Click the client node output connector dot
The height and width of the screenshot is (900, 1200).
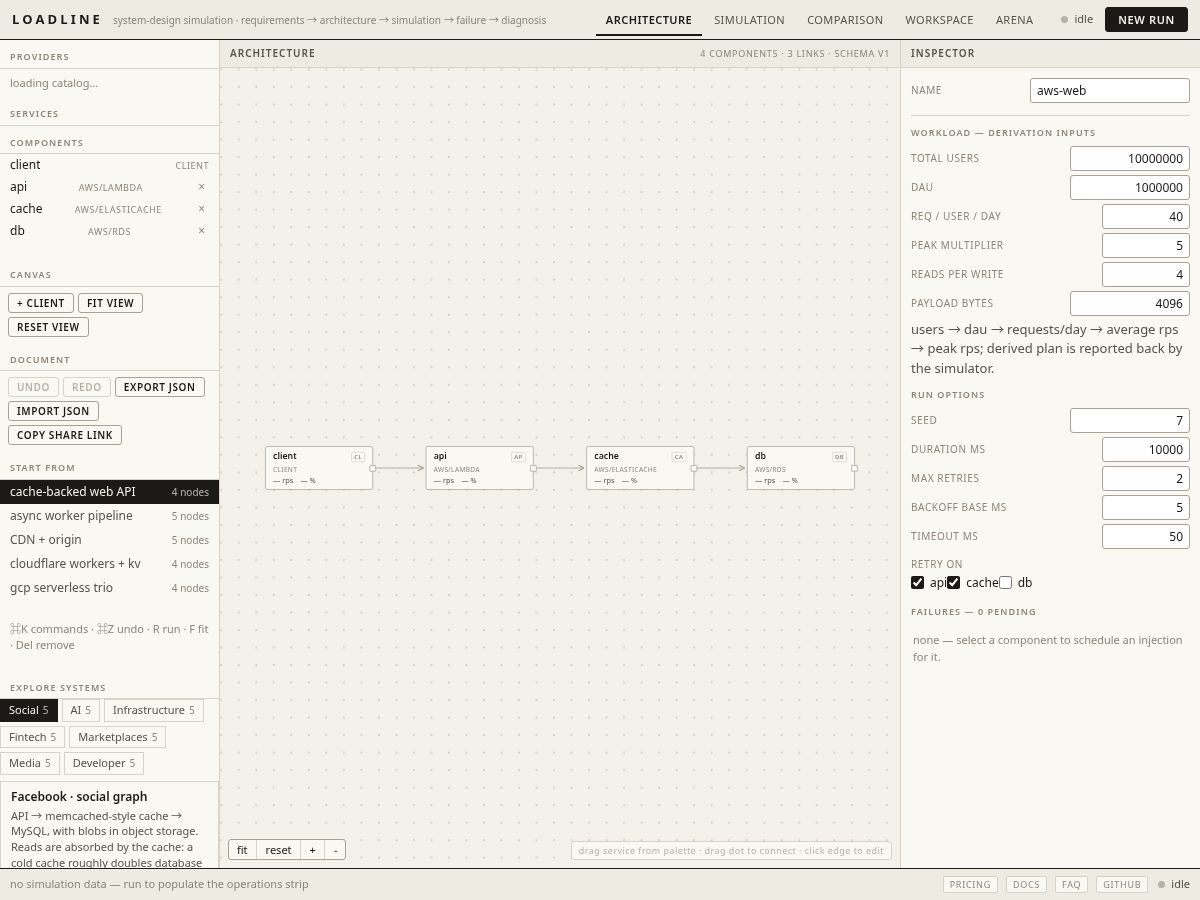[x=373, y=468]
